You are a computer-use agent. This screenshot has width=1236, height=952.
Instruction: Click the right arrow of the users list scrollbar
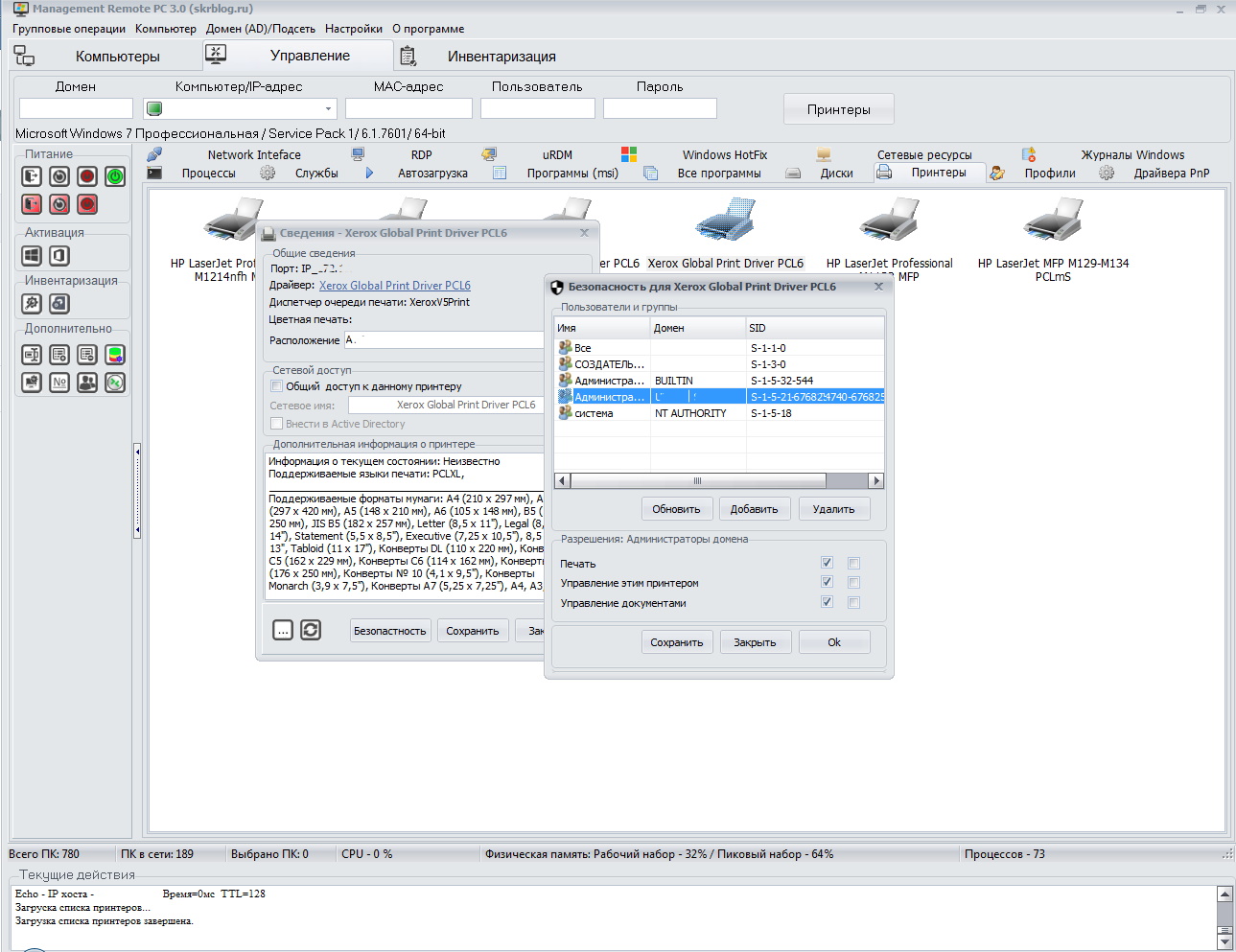click(x=875, y=480)
